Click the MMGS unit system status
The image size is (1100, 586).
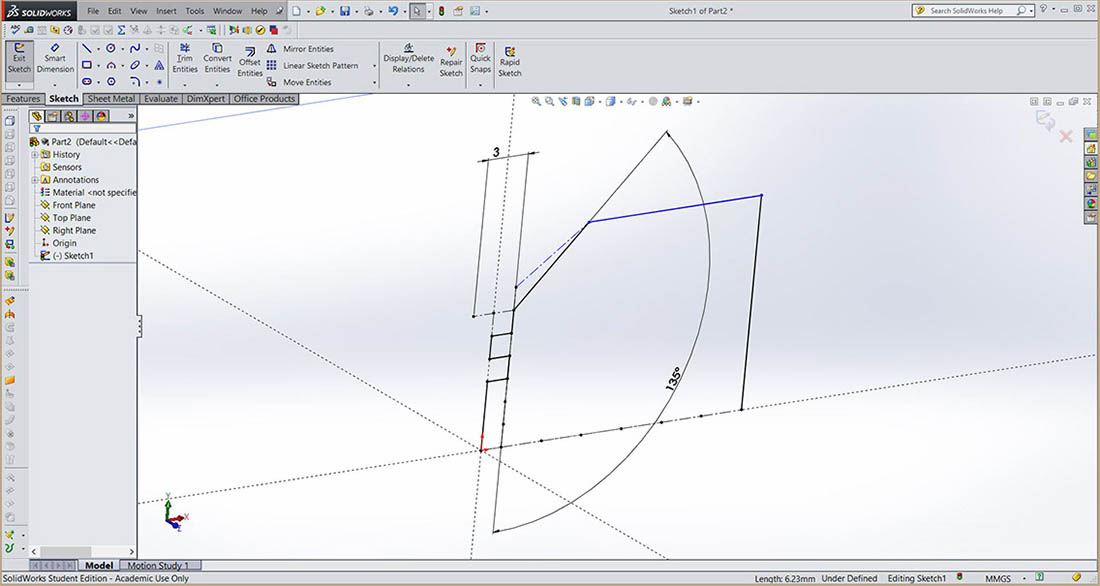(x=998, y=578)
